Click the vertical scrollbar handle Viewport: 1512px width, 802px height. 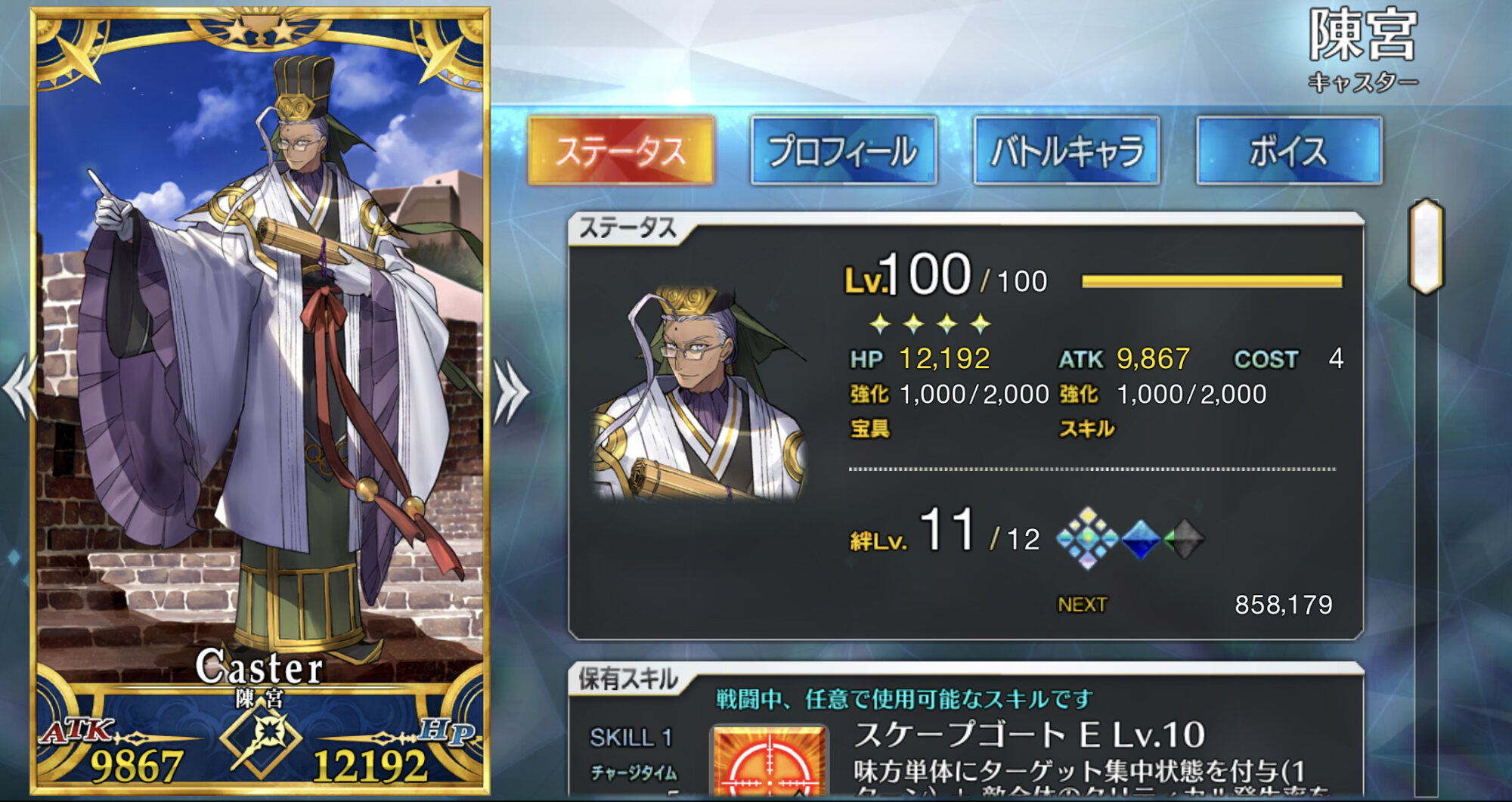pyautogui.click(x=1426, y=246)
